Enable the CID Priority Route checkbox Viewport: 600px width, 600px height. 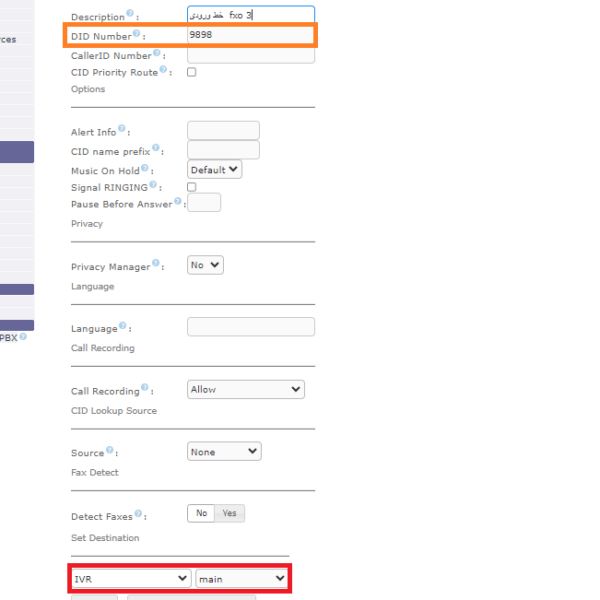click(192, 72)
